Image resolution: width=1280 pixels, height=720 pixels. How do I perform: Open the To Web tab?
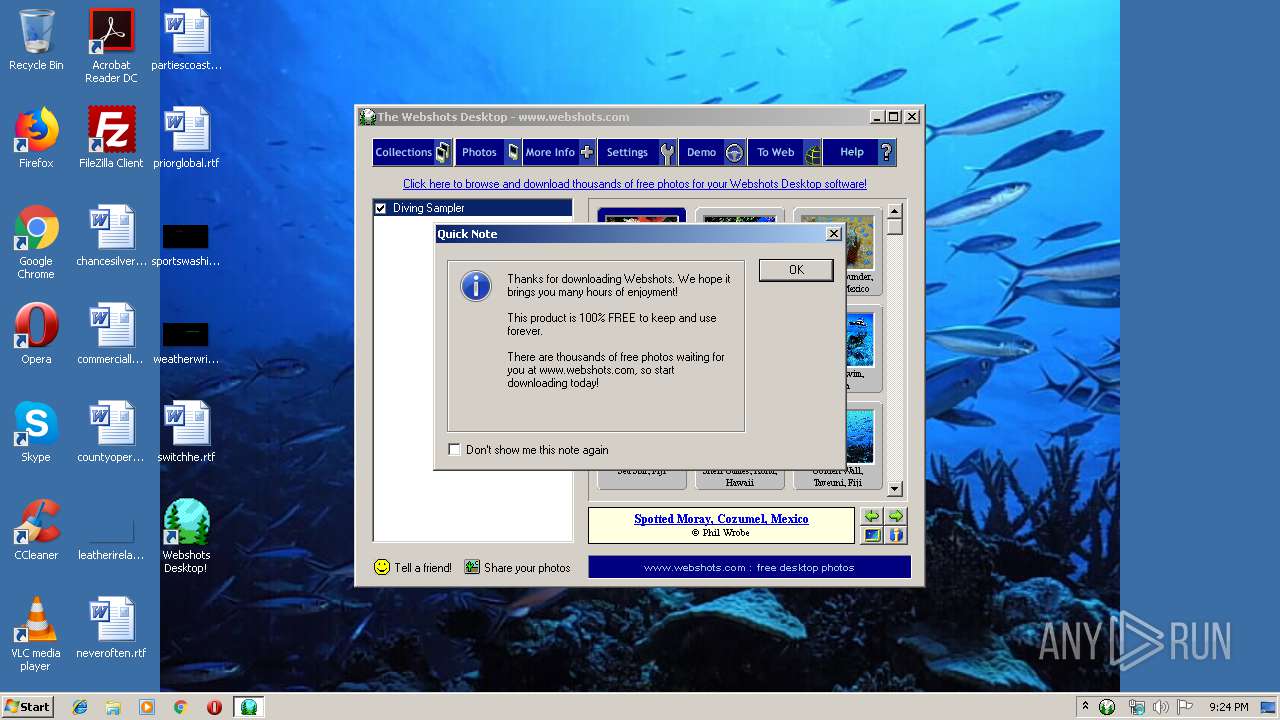[785, 152]
